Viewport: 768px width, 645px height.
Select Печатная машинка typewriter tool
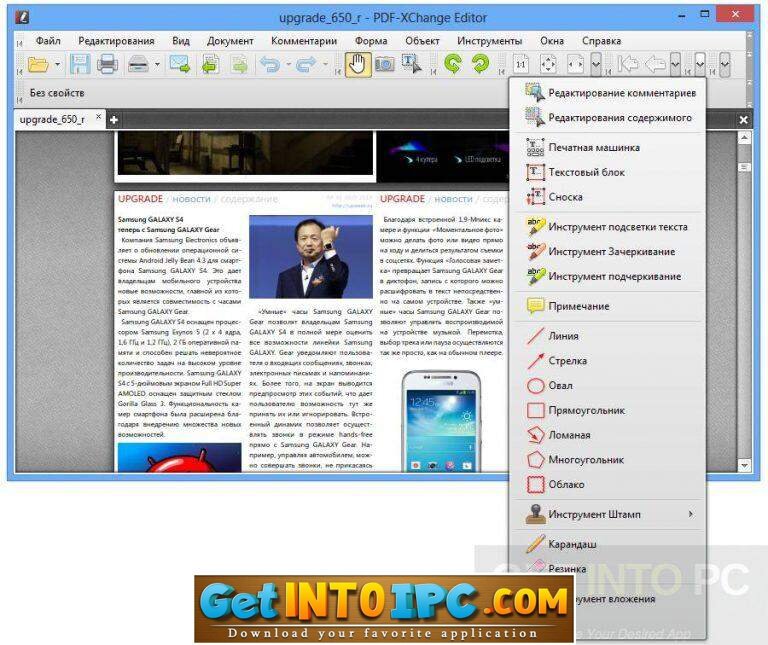pyautogui.click(x=607, y=147)
